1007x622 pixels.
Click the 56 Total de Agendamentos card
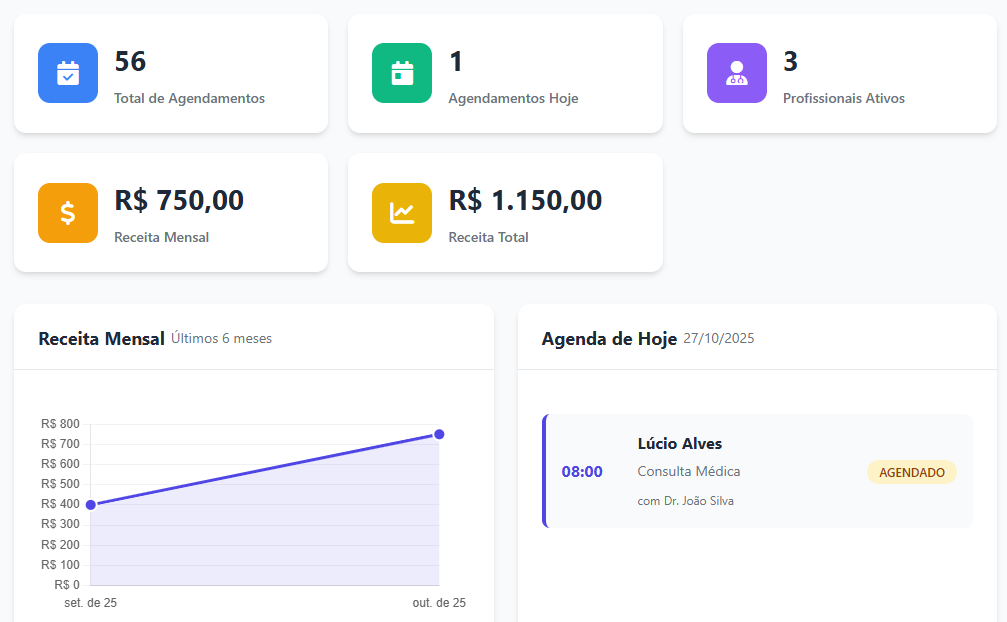pos(170,72)
